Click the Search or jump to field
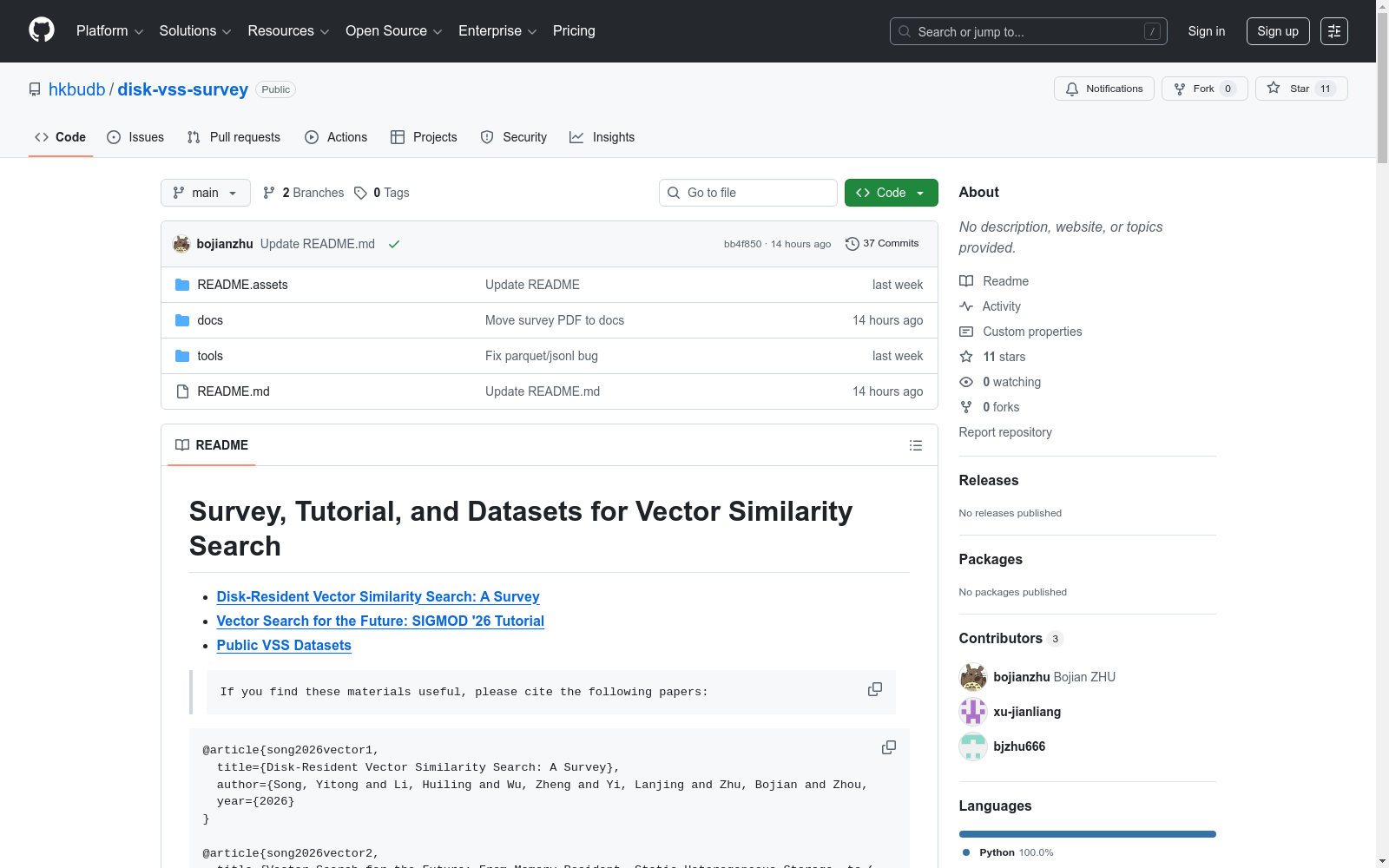 [x=1029, y=31]
